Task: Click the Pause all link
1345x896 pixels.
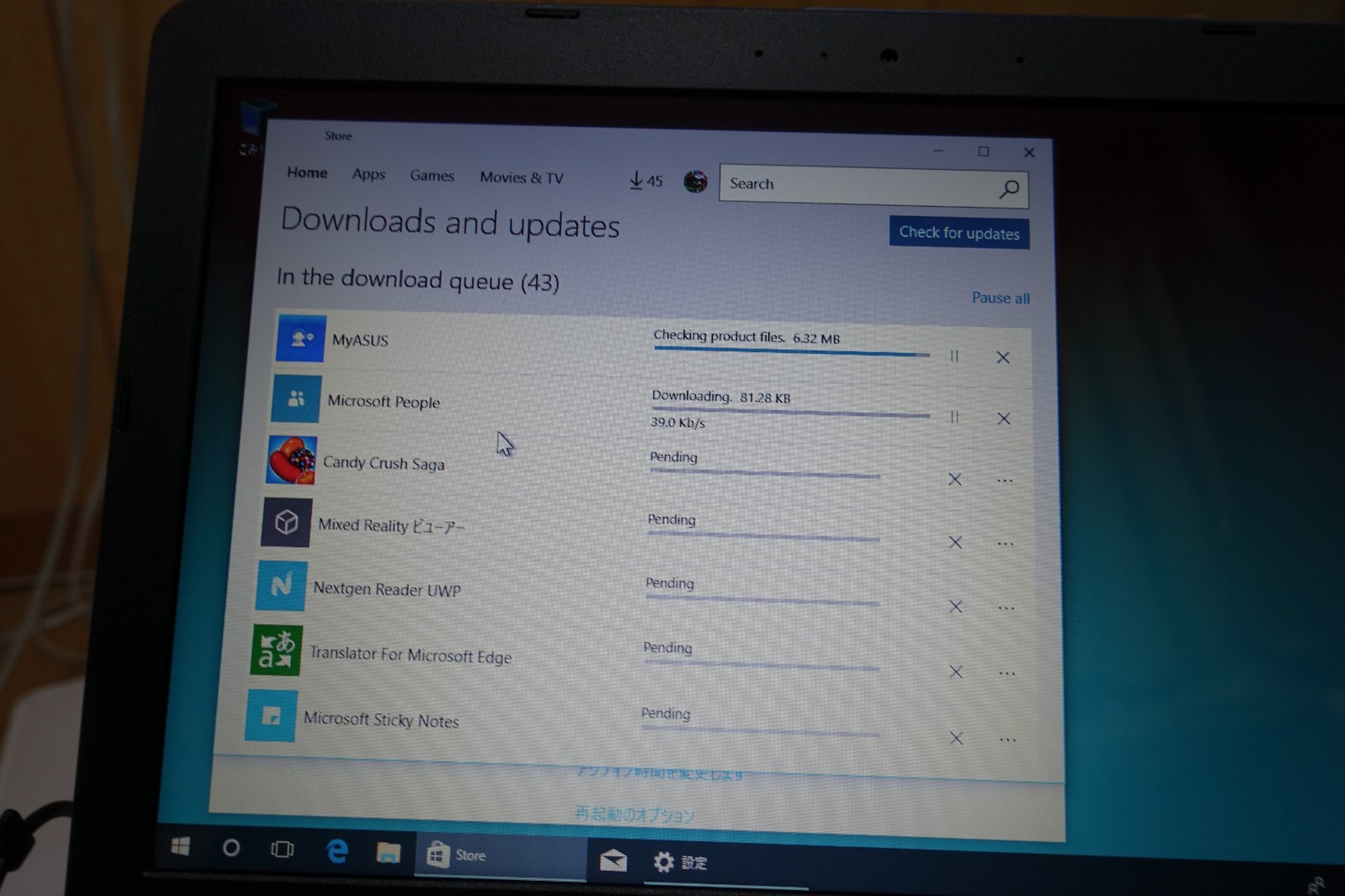Action: pos(1000,298)
